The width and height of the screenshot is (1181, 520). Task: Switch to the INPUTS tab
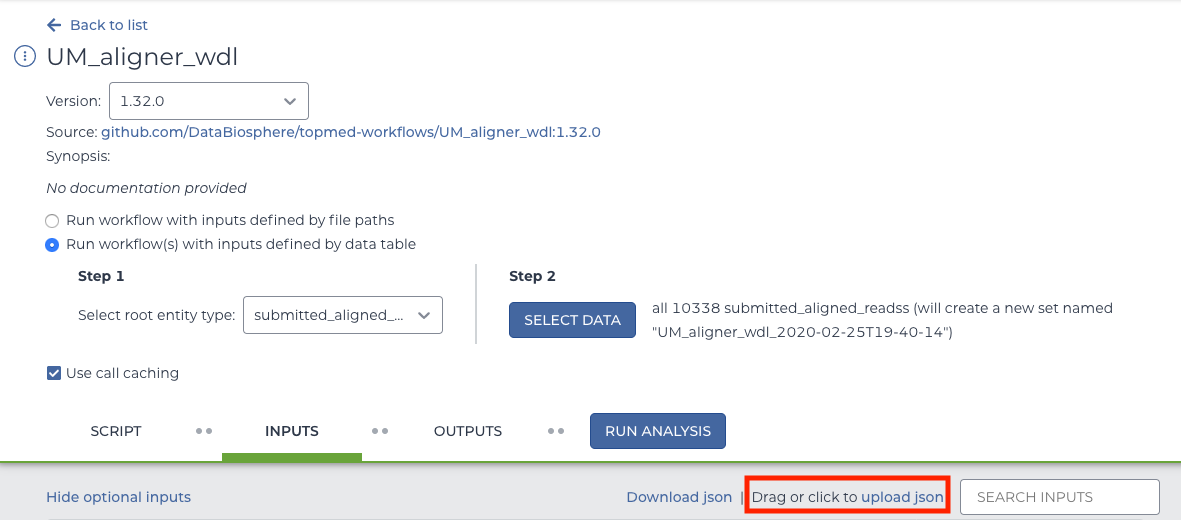point(291,432)
